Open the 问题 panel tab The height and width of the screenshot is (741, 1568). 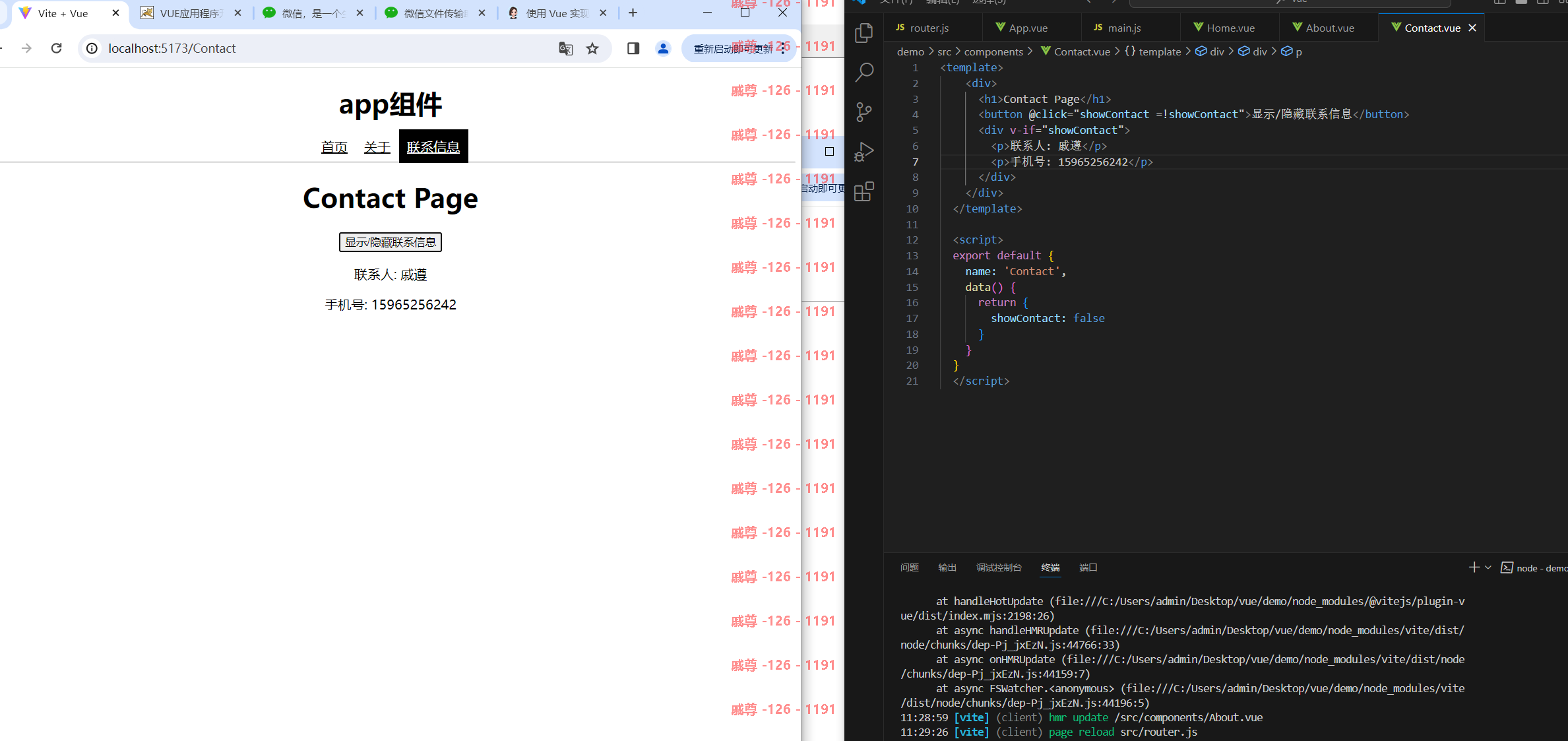(909, 567)
